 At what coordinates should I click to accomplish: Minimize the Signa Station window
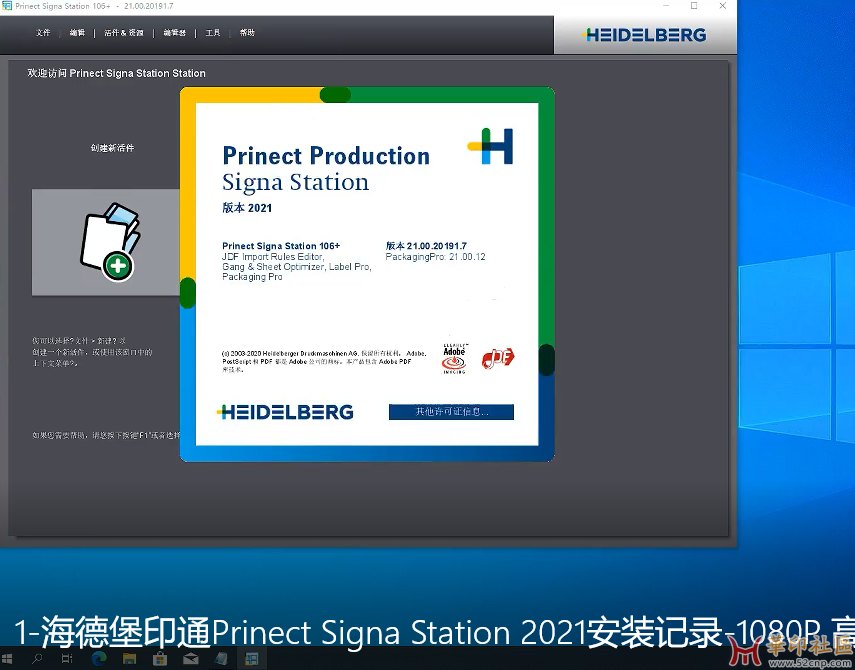pyautogui.click(x=666, y=6)
